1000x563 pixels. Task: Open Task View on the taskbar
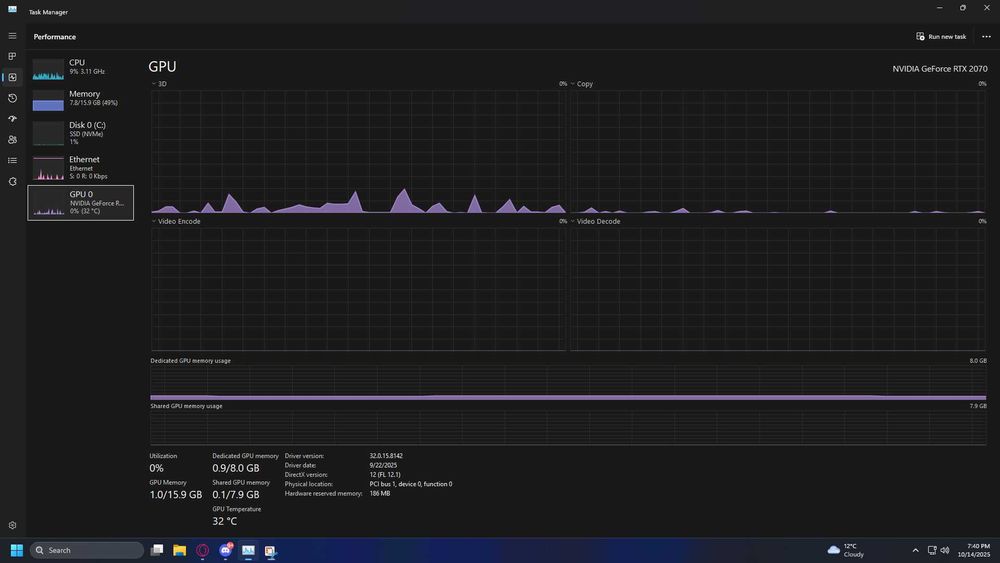point(157,550)
